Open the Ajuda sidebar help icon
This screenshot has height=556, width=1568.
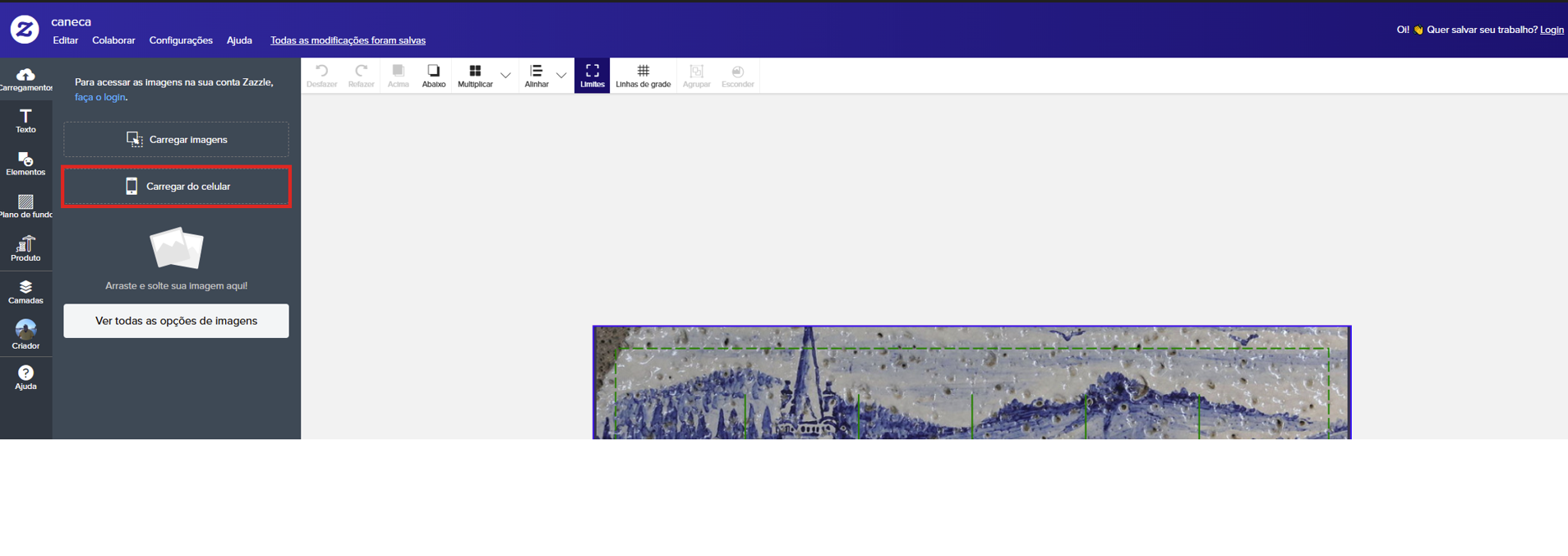25,378
